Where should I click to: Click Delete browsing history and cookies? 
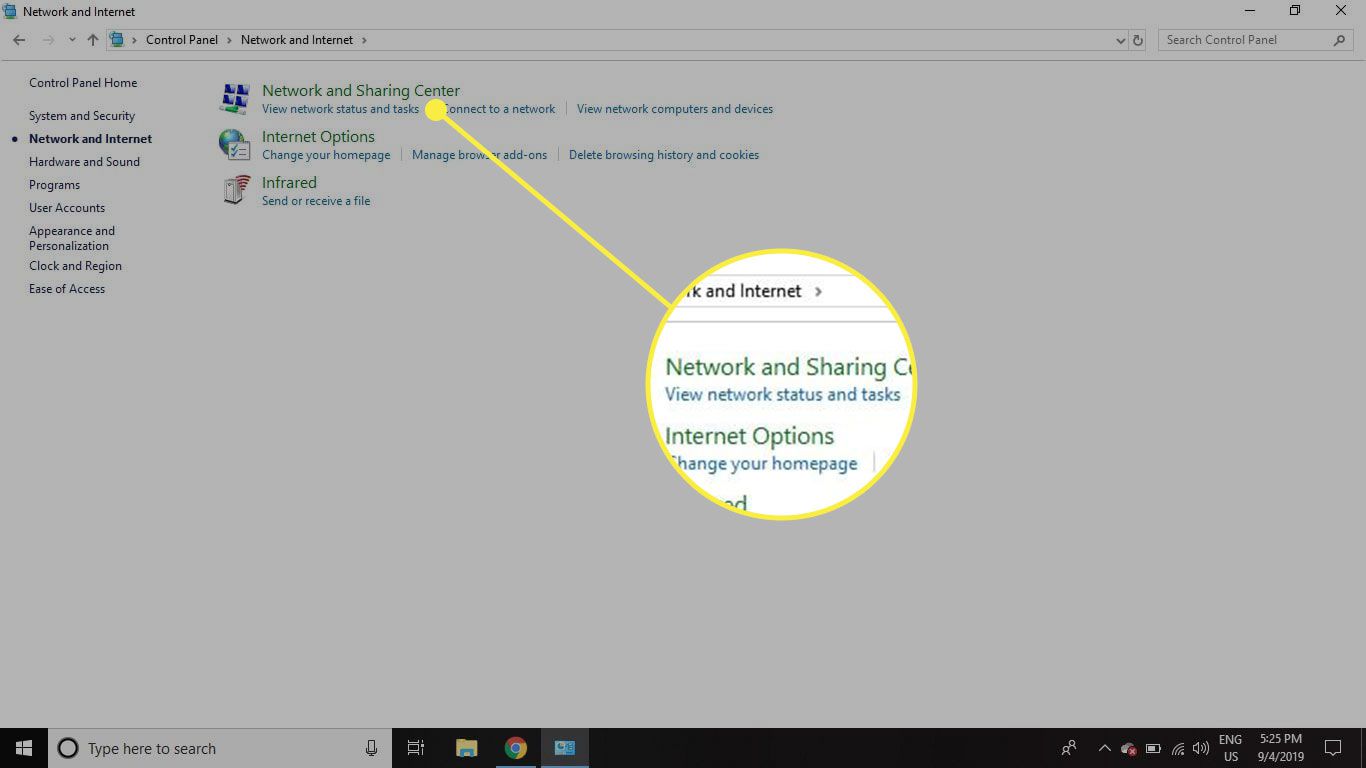point(663,155)
